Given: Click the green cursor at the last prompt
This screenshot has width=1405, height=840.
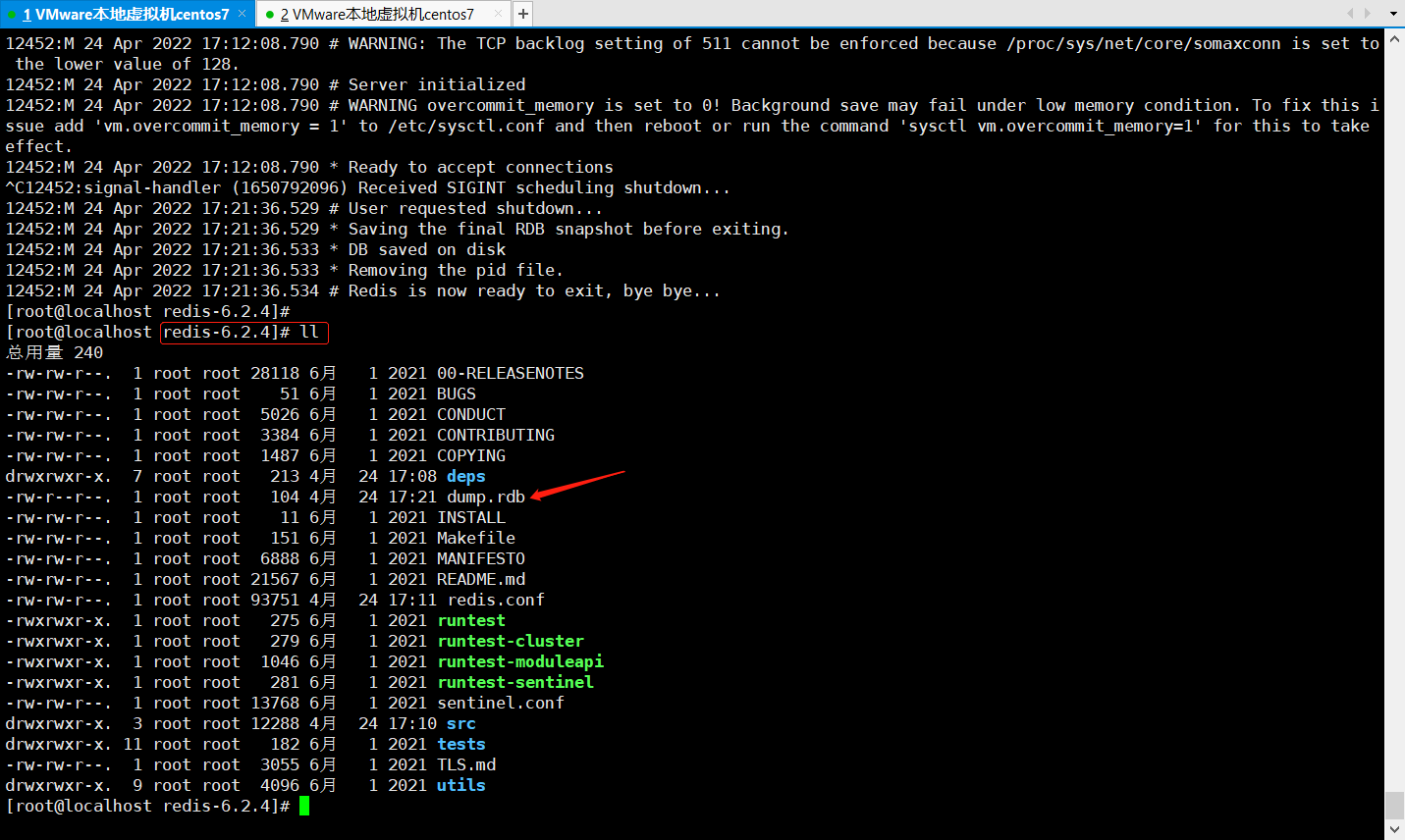Looking at the screenshot, I should pos(304,806).
